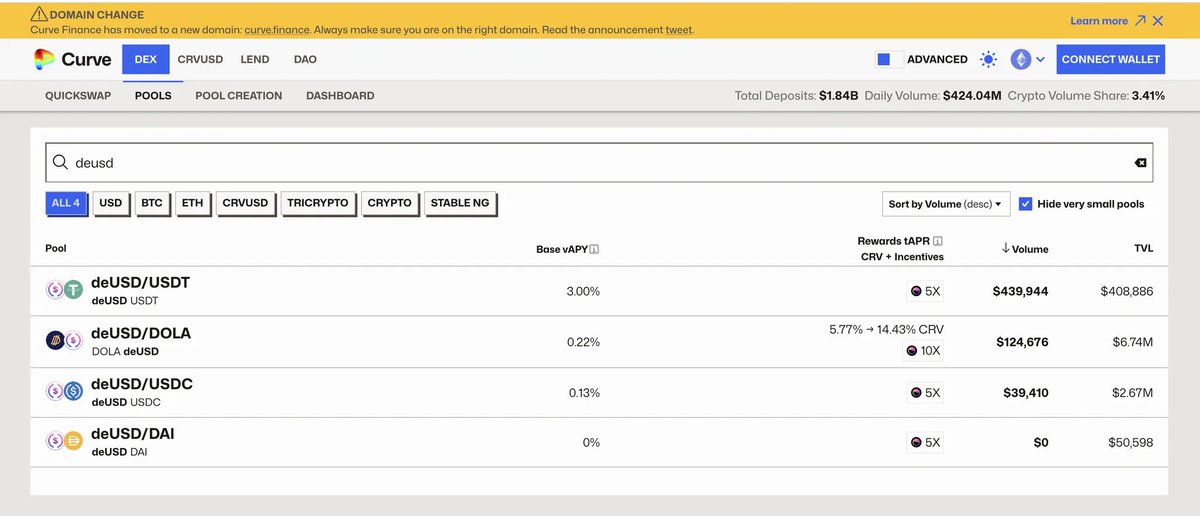1200x516 pixels.
Task: Expand the network selector chevron
Action: 1040,60
